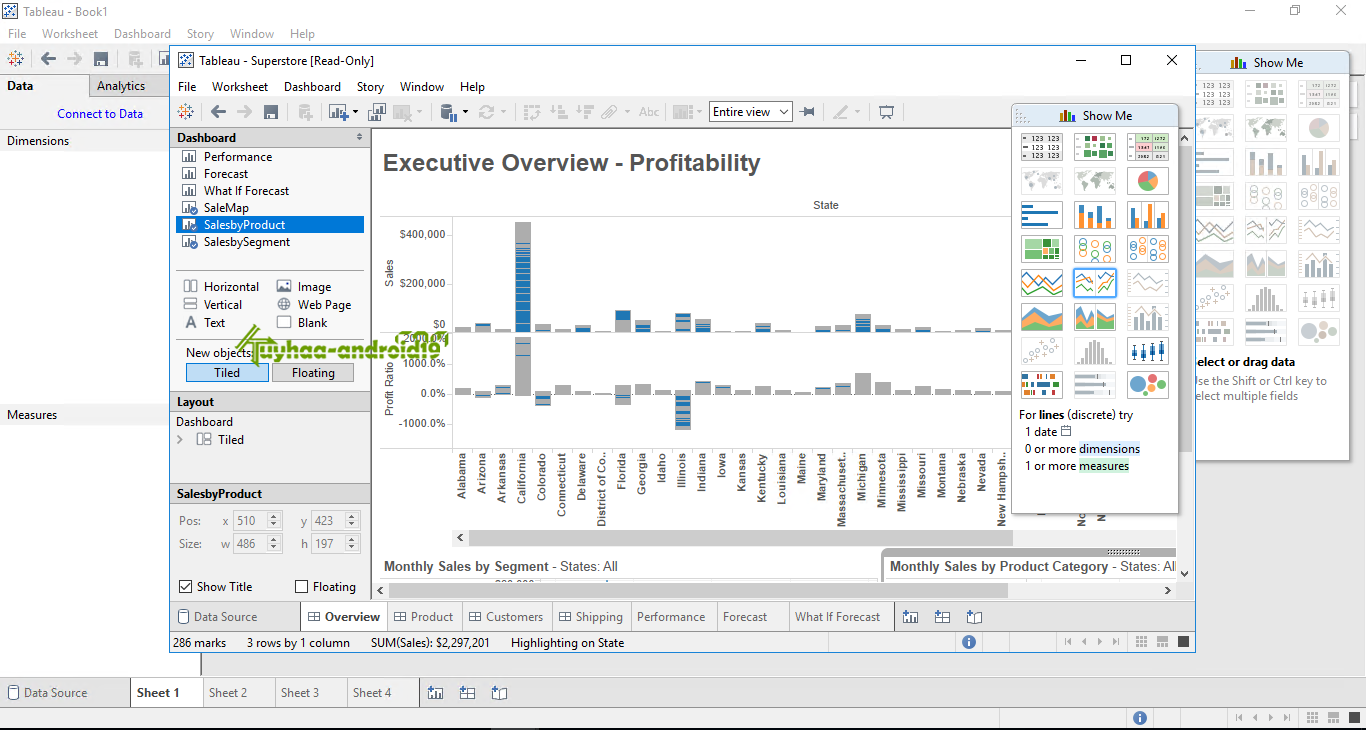The height and width of the screenshot is (730, 1366).
Task: Select the Image dashboard object
Action: [304, 287]
